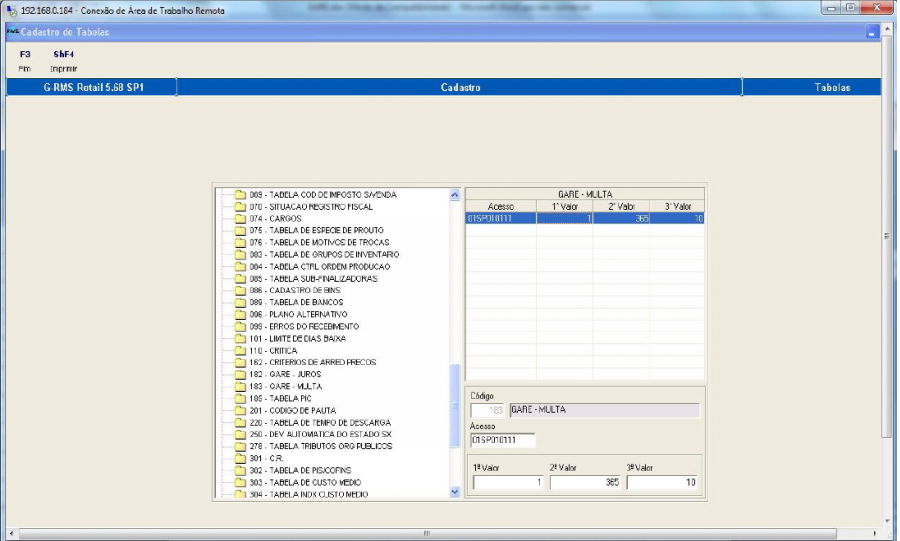Click folder icon of 101 - LIMITE DE DIAS BAIXA

pyautogui.click(x=240, y=338)
